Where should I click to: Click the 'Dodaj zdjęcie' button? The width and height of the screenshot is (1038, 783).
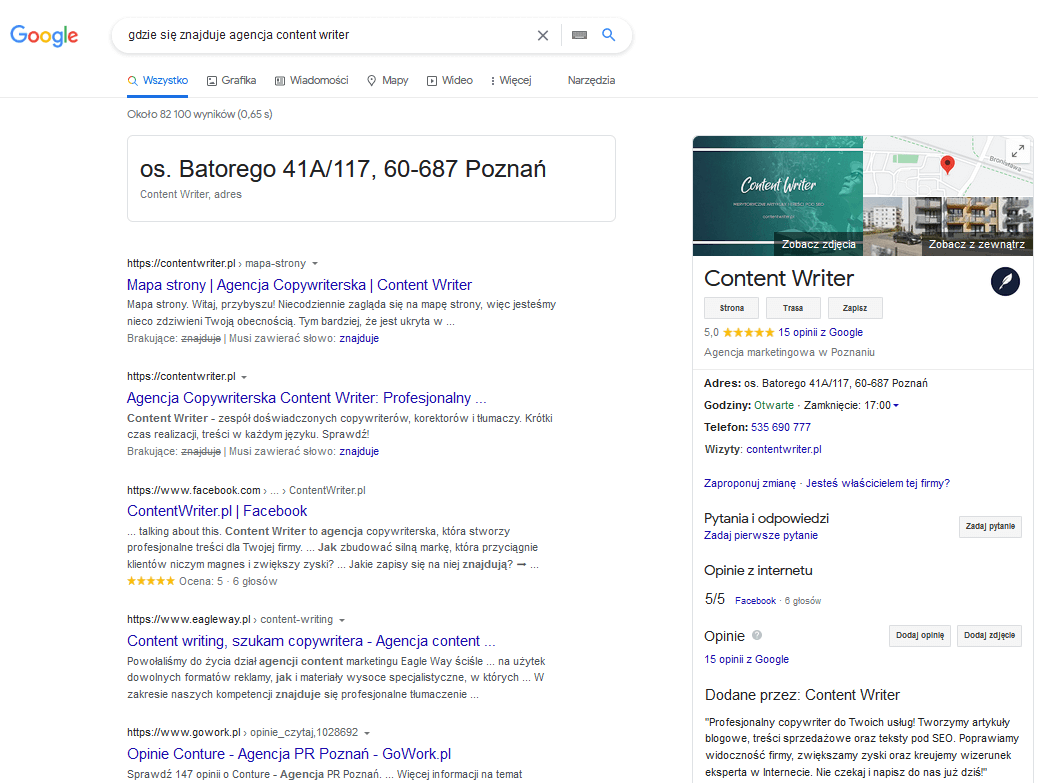(989, 635)
